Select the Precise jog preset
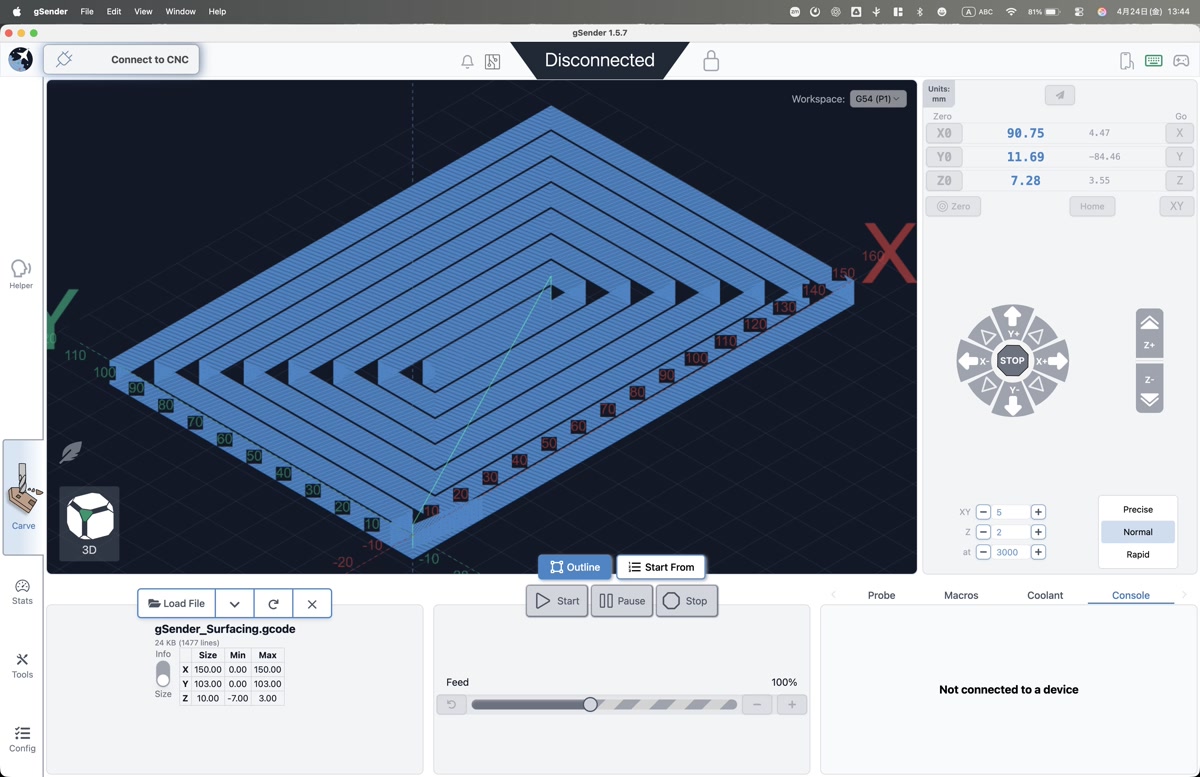The height and width of the screenshot is (777, 1200). [1138, 510]
